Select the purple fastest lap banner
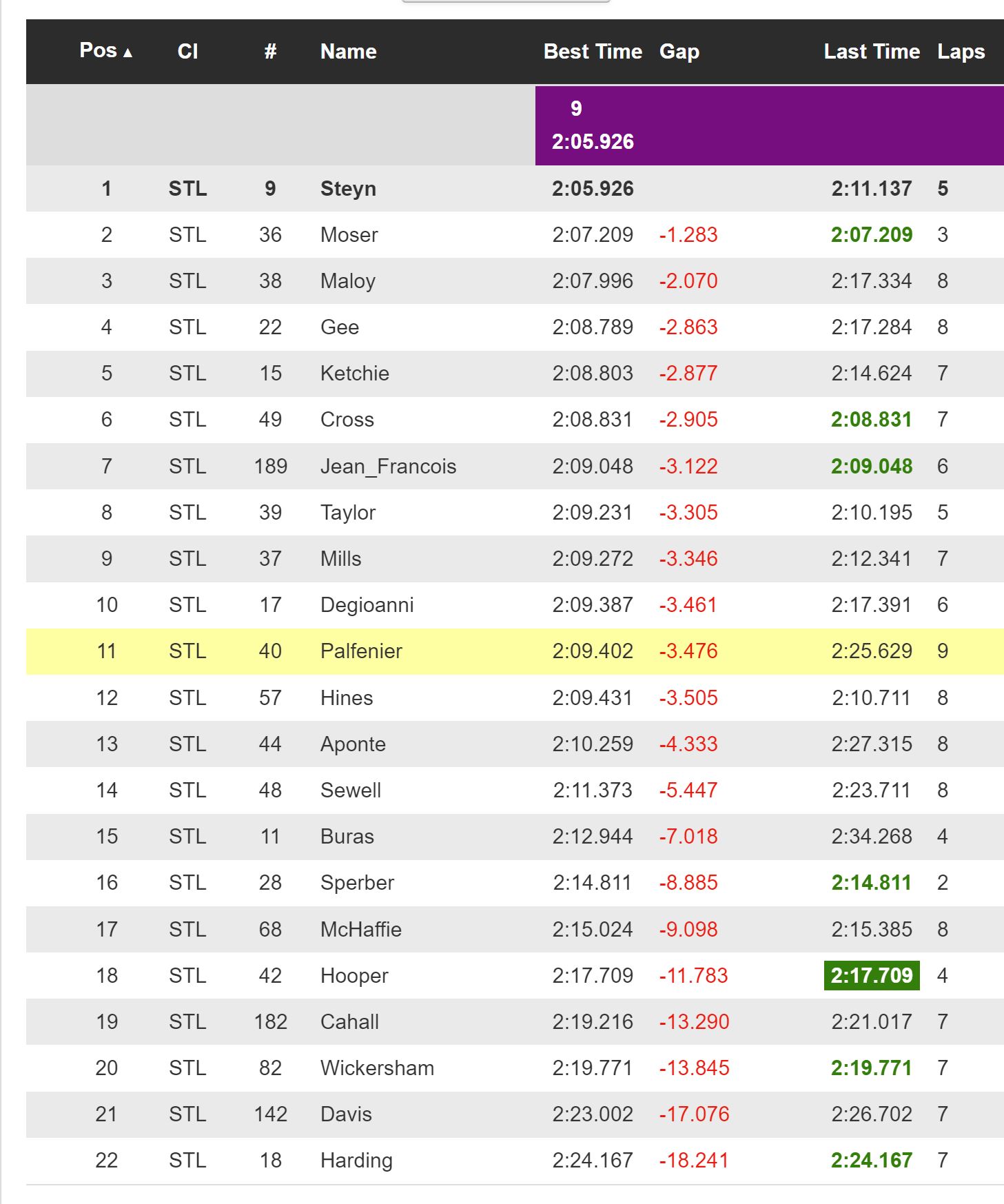Viewport: 1004px width, 1204px height. click(769, 125)
